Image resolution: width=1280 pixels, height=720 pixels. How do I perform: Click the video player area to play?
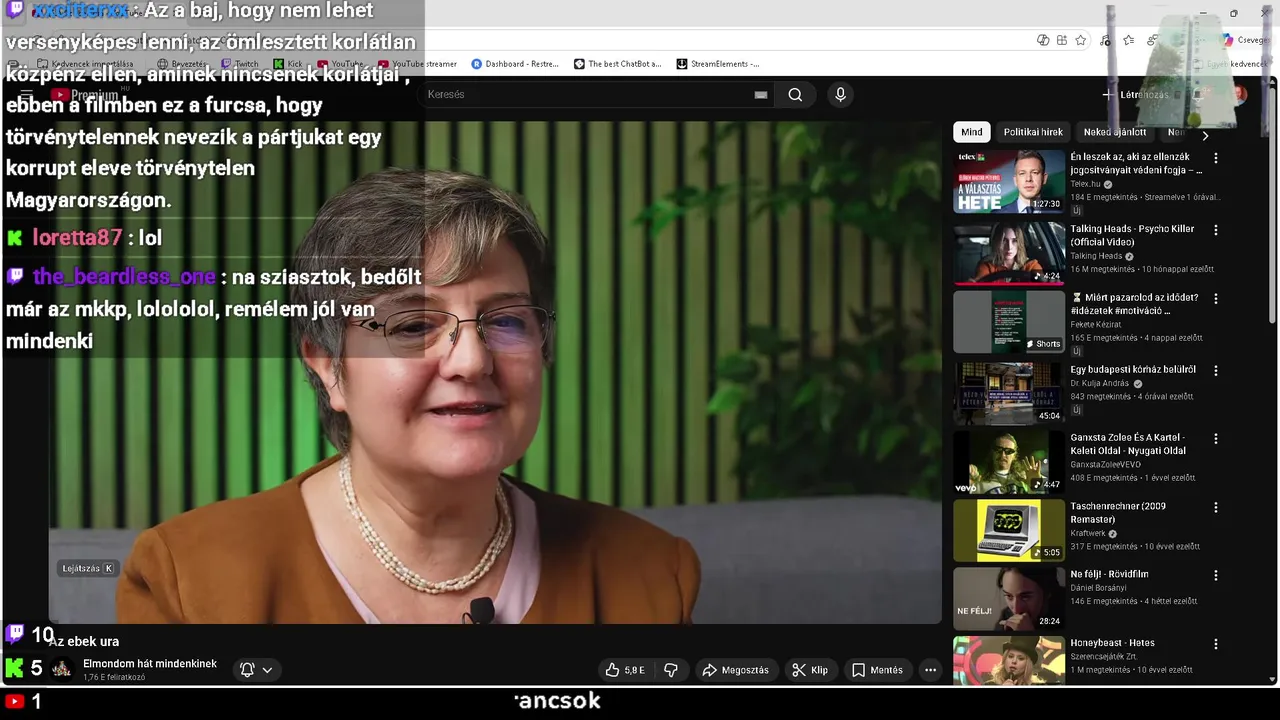495,373
